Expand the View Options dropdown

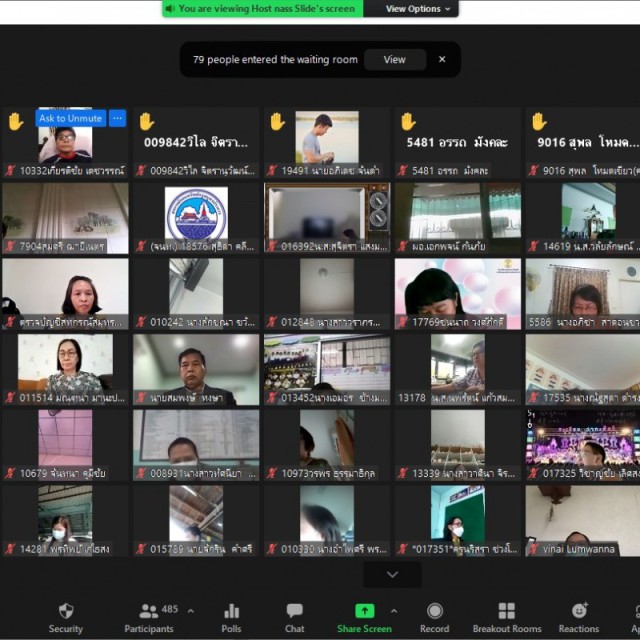tap(418, 9)
